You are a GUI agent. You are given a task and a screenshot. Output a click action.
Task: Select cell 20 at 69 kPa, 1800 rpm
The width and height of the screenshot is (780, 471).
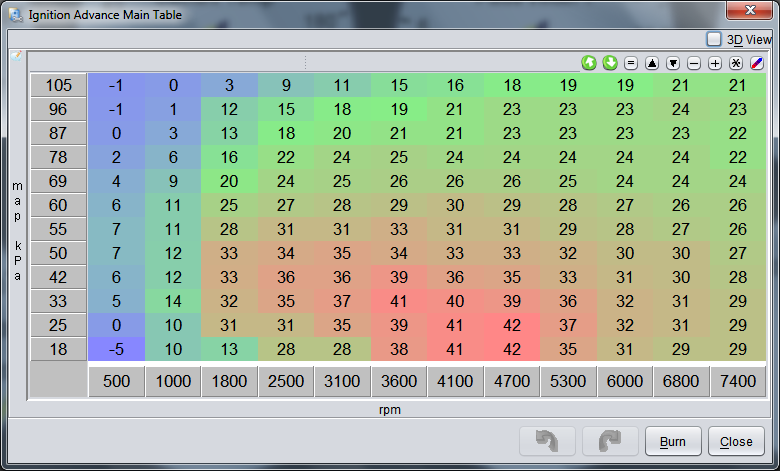[x=229, y=181]
